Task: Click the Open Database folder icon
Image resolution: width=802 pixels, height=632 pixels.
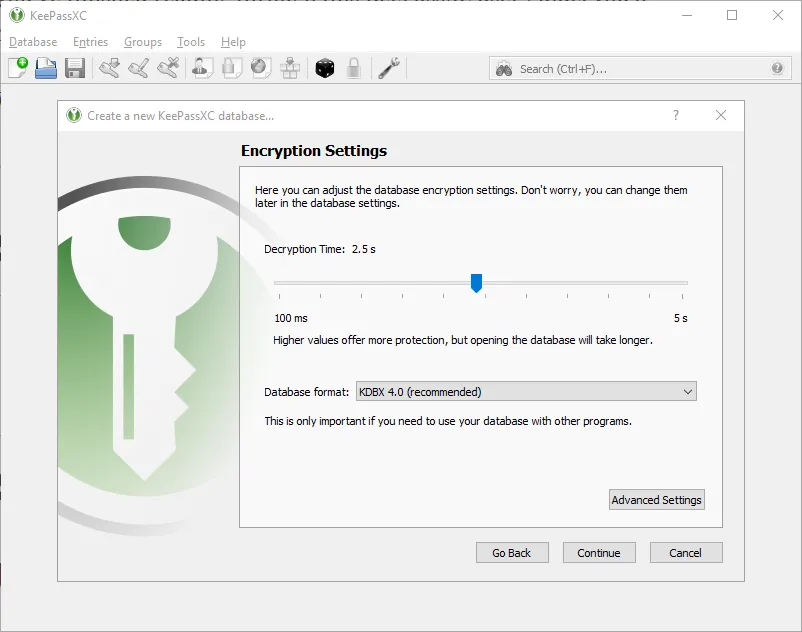Action: pos(46,68)
